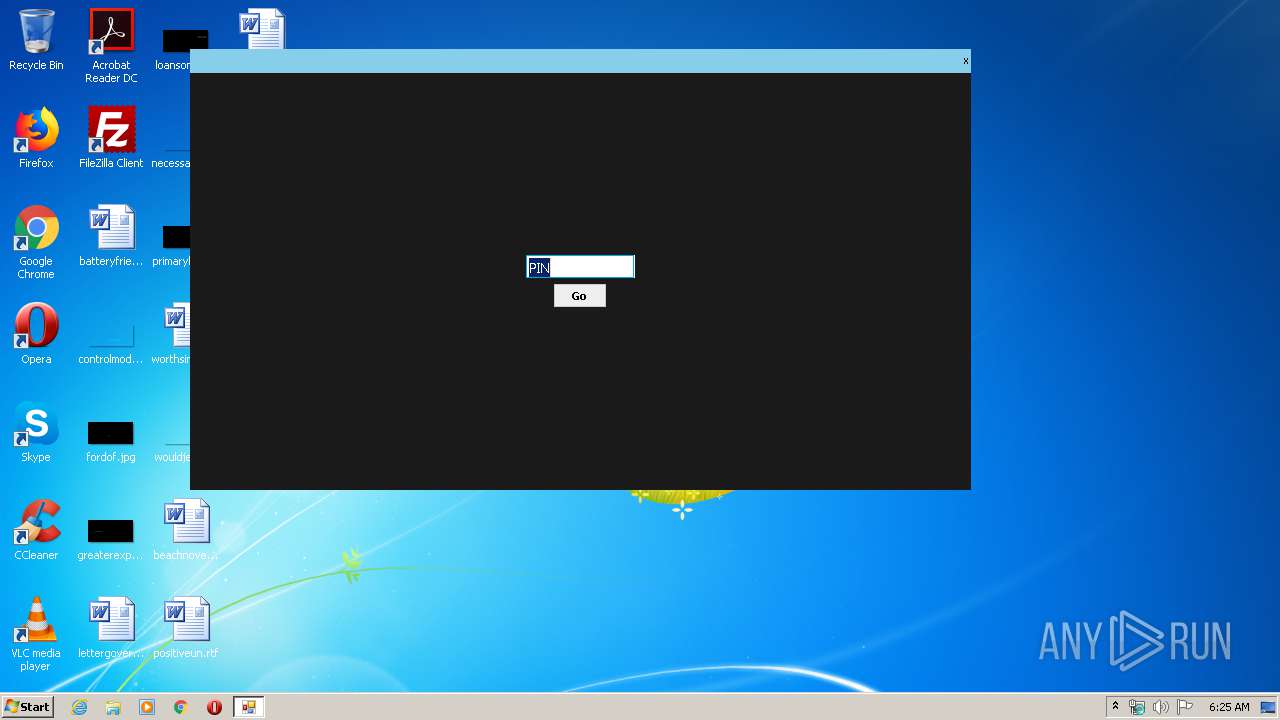Select the positiveun.rtf document icon

(186, 628)
